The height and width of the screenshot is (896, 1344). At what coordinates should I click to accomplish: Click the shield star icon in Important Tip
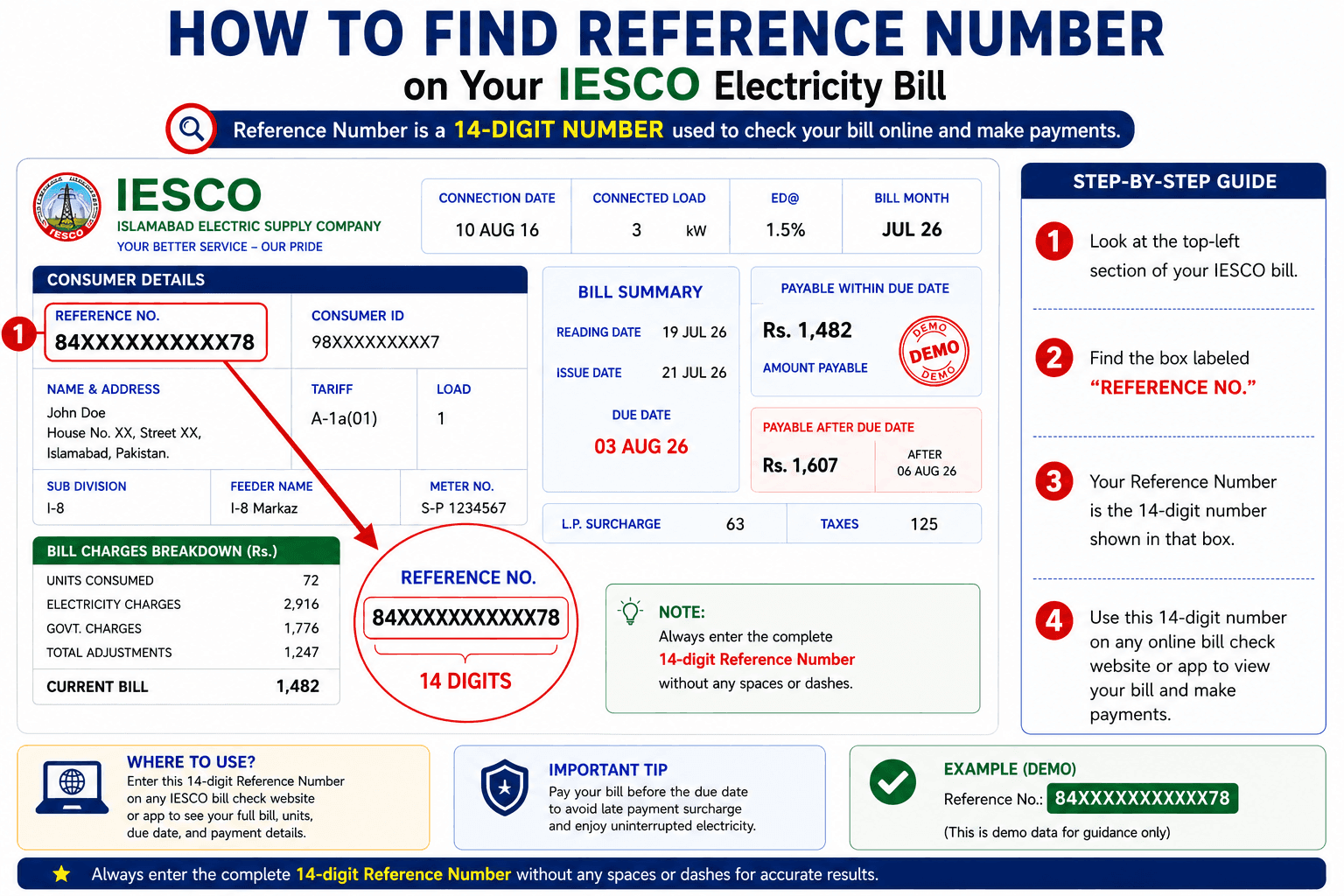click(505, 788)
